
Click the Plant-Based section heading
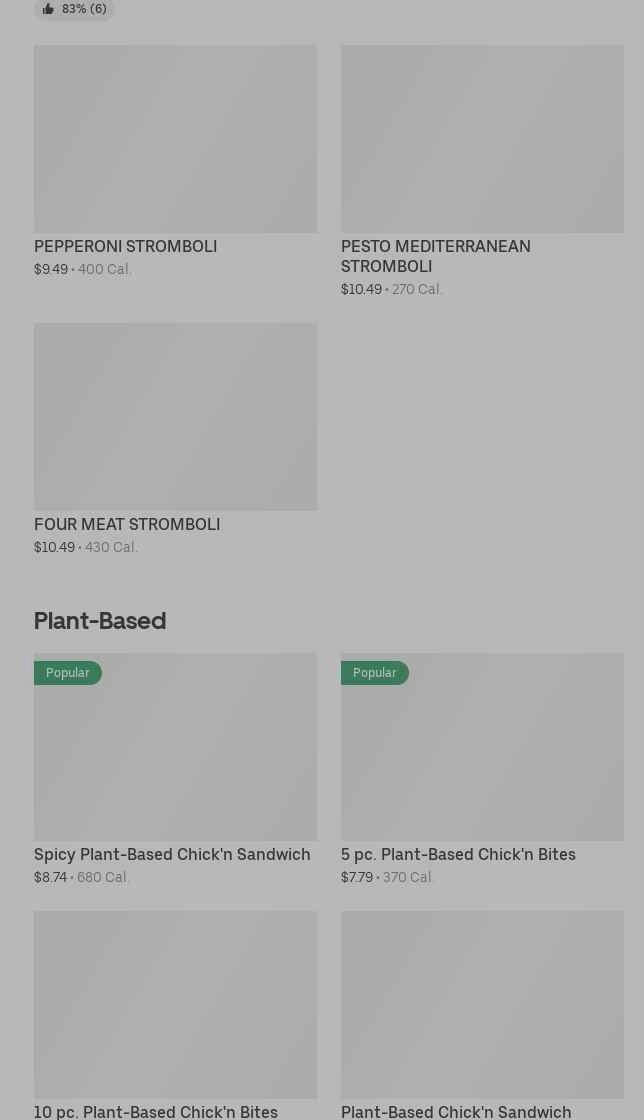point(100,620)
